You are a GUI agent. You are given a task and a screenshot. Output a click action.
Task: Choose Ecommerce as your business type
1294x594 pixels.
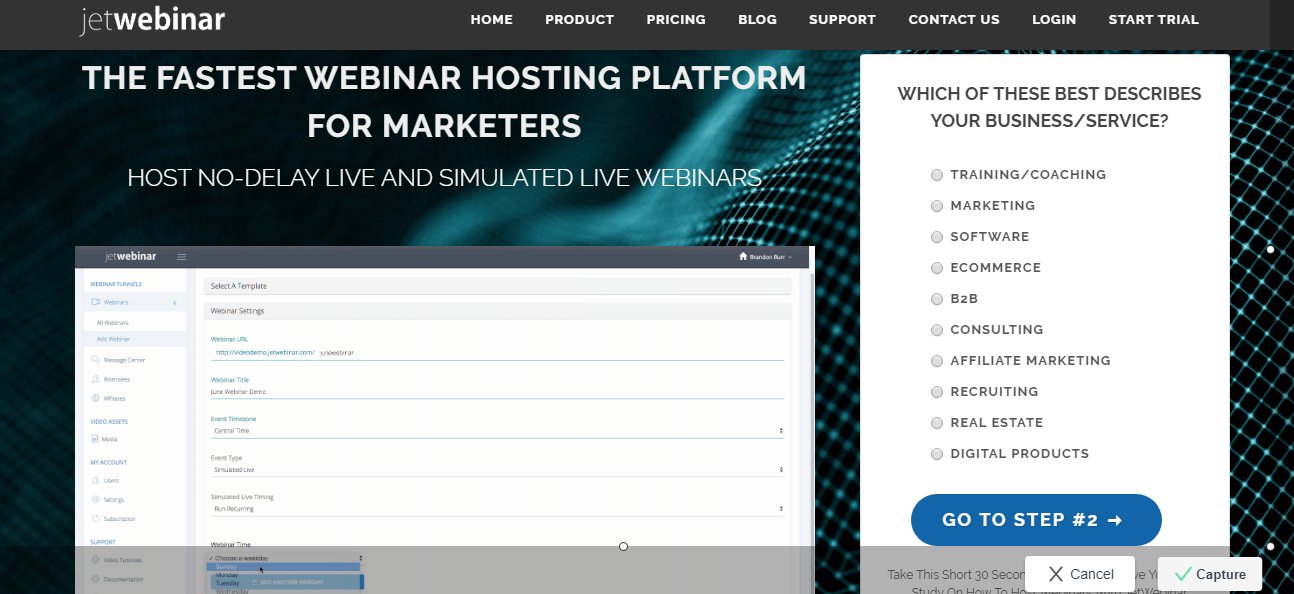tap(937, 268)
